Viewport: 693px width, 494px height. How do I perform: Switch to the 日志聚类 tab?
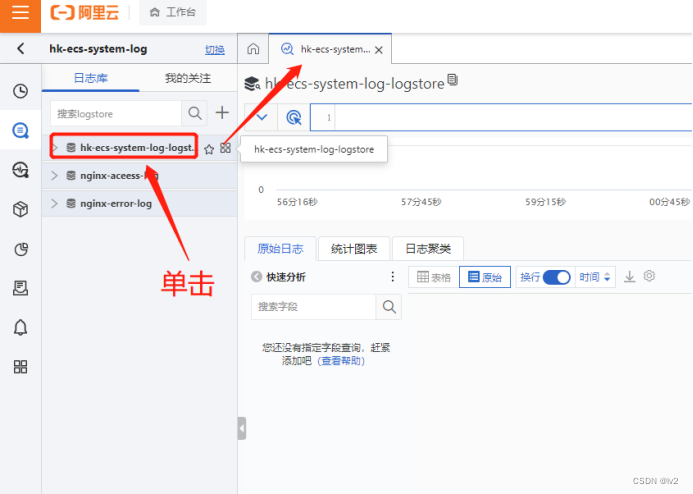(428, 249)
